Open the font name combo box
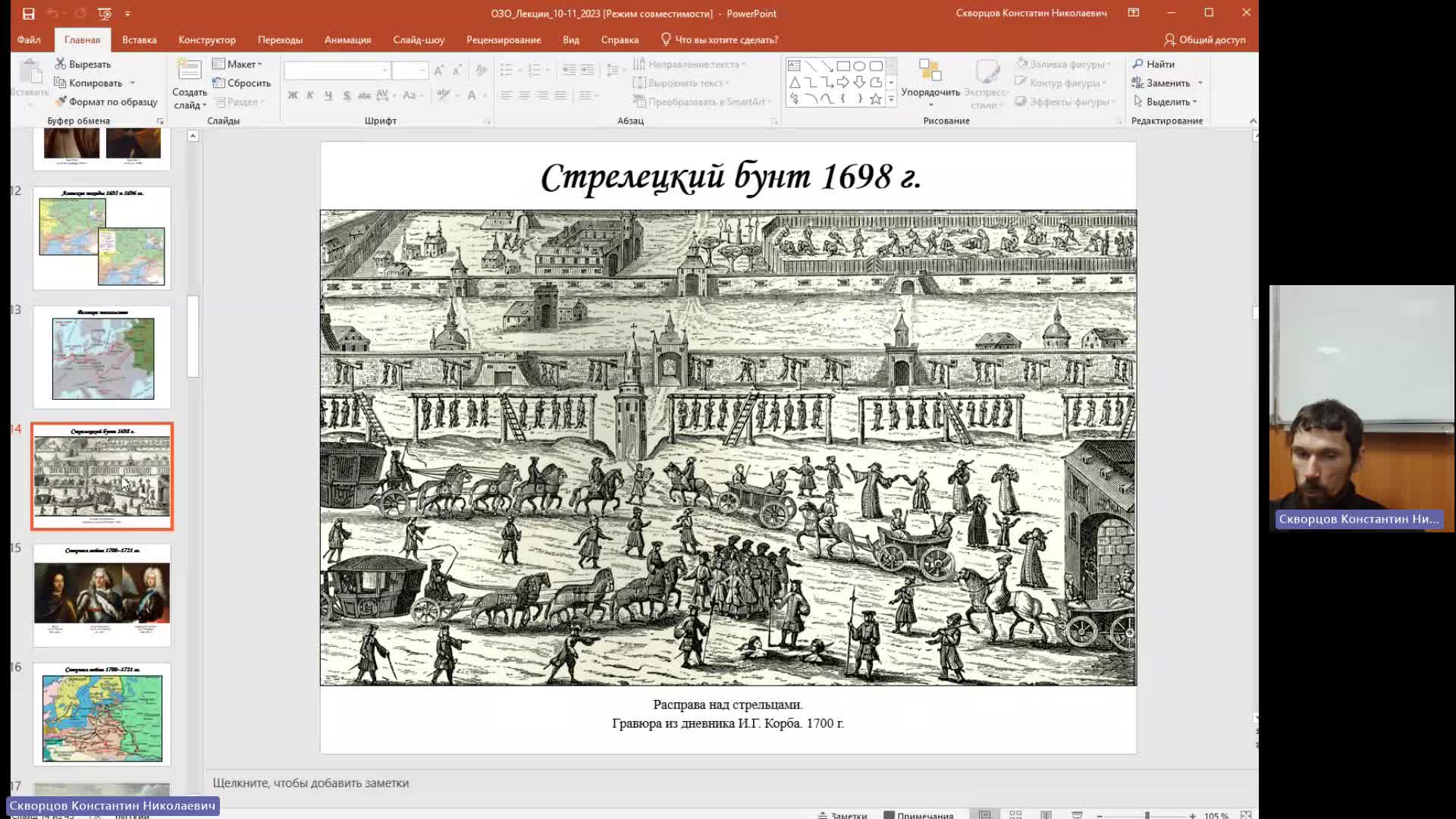 pyautogui.click(x=337, y=71)
